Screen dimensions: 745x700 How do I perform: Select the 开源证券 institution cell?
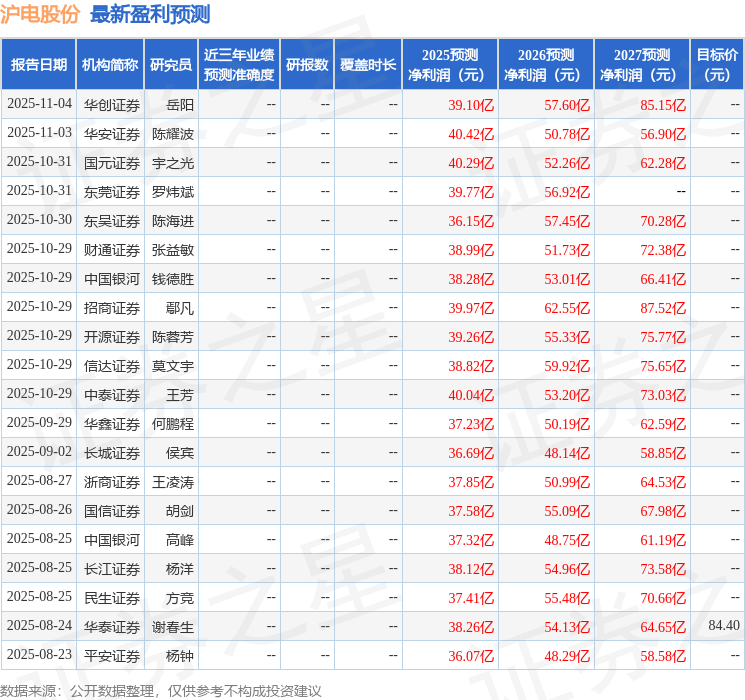tap(112, 337)
